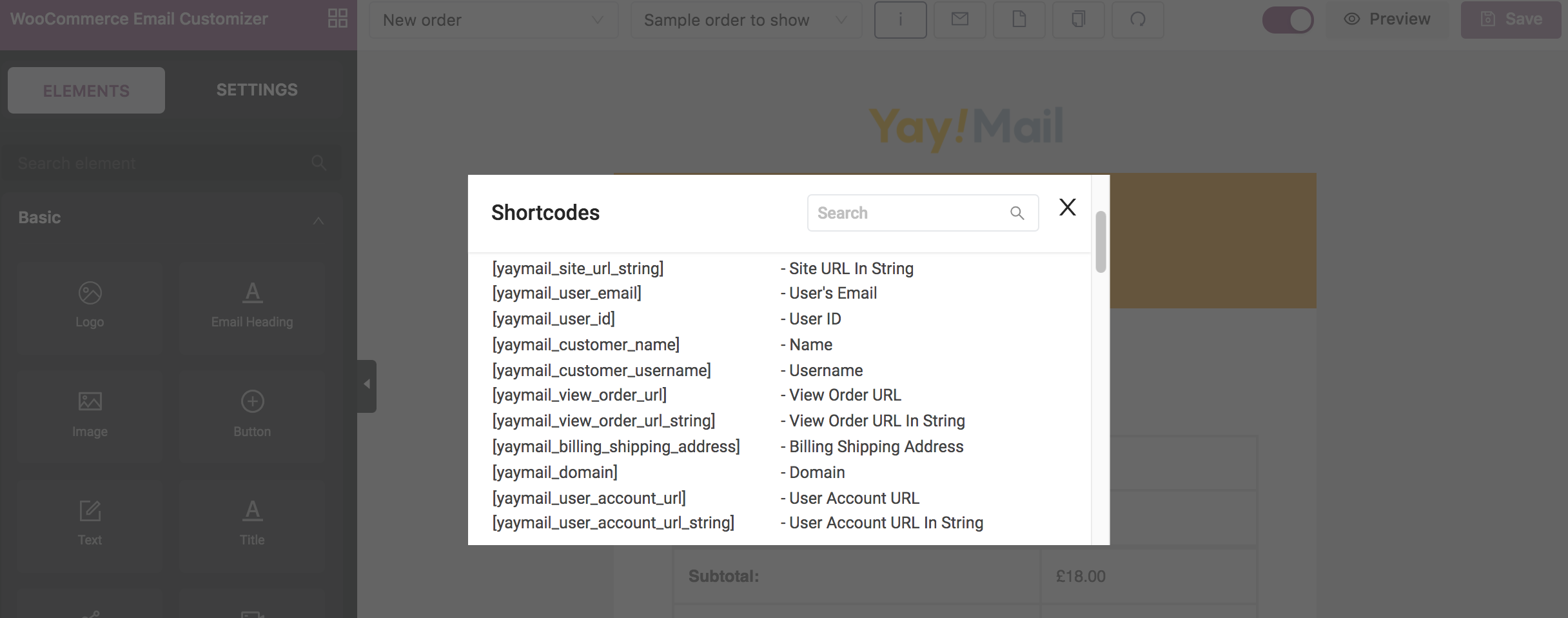1568x618 pixels.
Task: Click the copy template icon
Action: coord(1078,20)
